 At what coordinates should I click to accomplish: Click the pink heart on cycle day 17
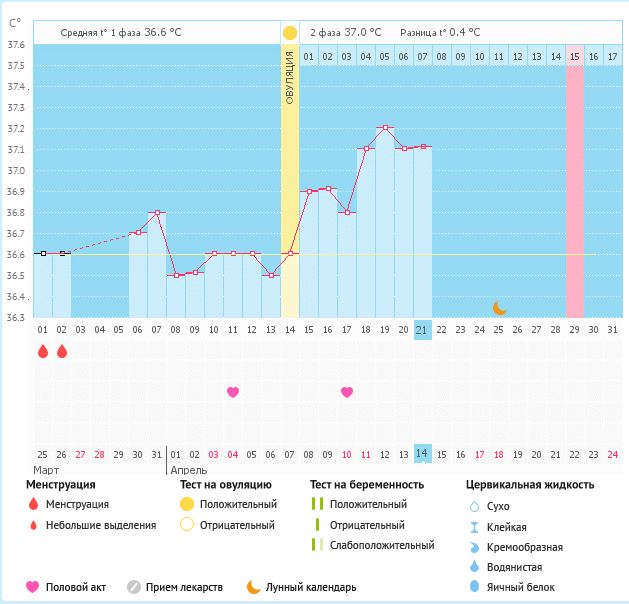pyautogui.click(x=347, y=392)
